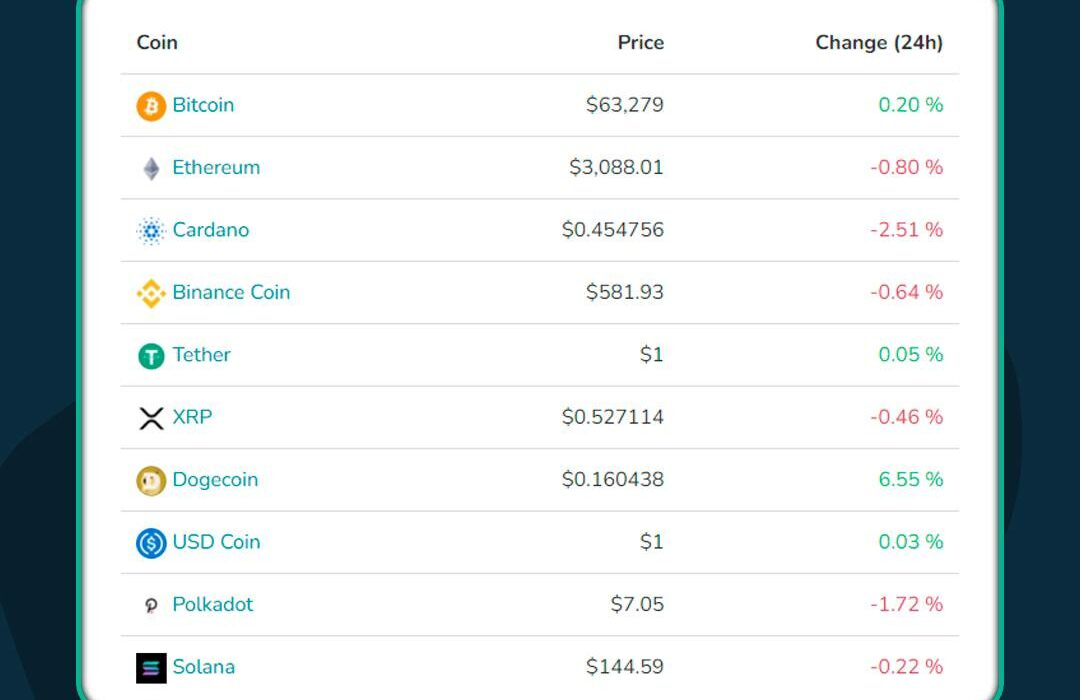
Task: Click the blue Cardano dotted icon
Action: pyautogui.click(x=151, y=231)
